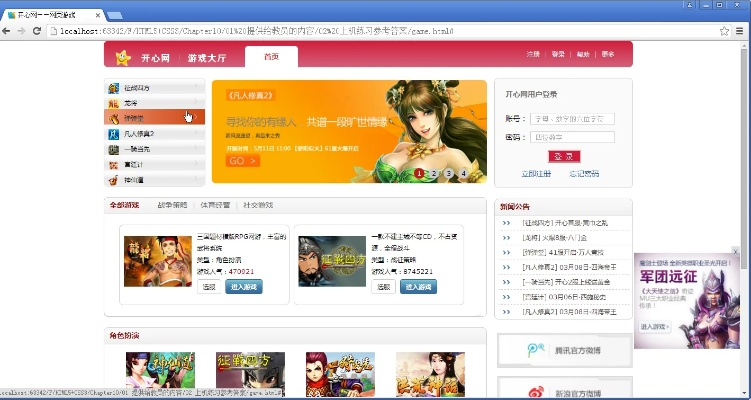Open the 一骑当先 thumbnail under 角色扮演

tap(341, 374)
